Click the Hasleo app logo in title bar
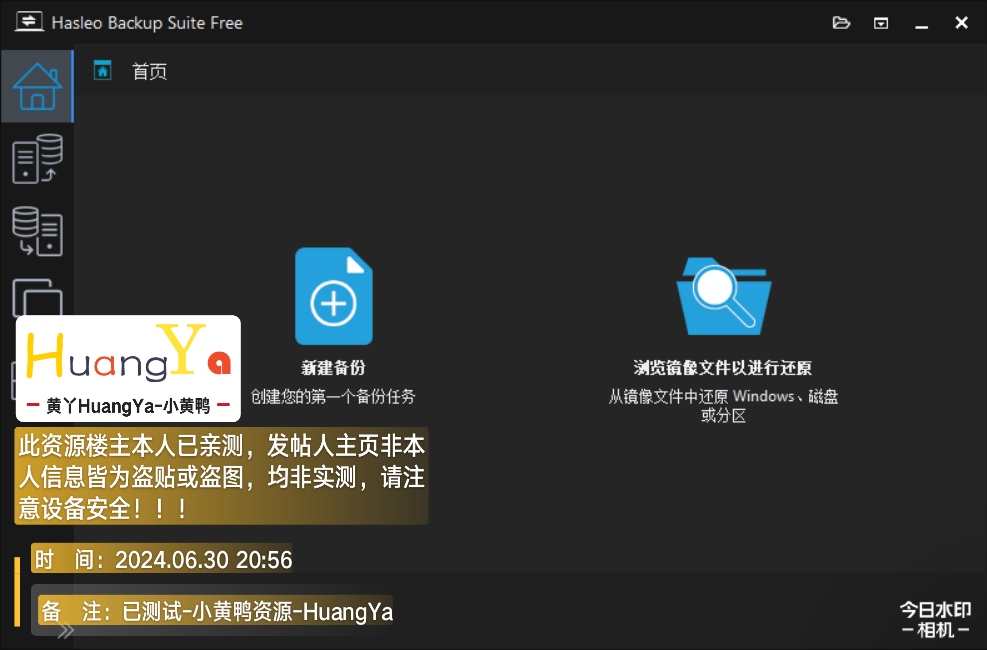 [x=27, y=22]
